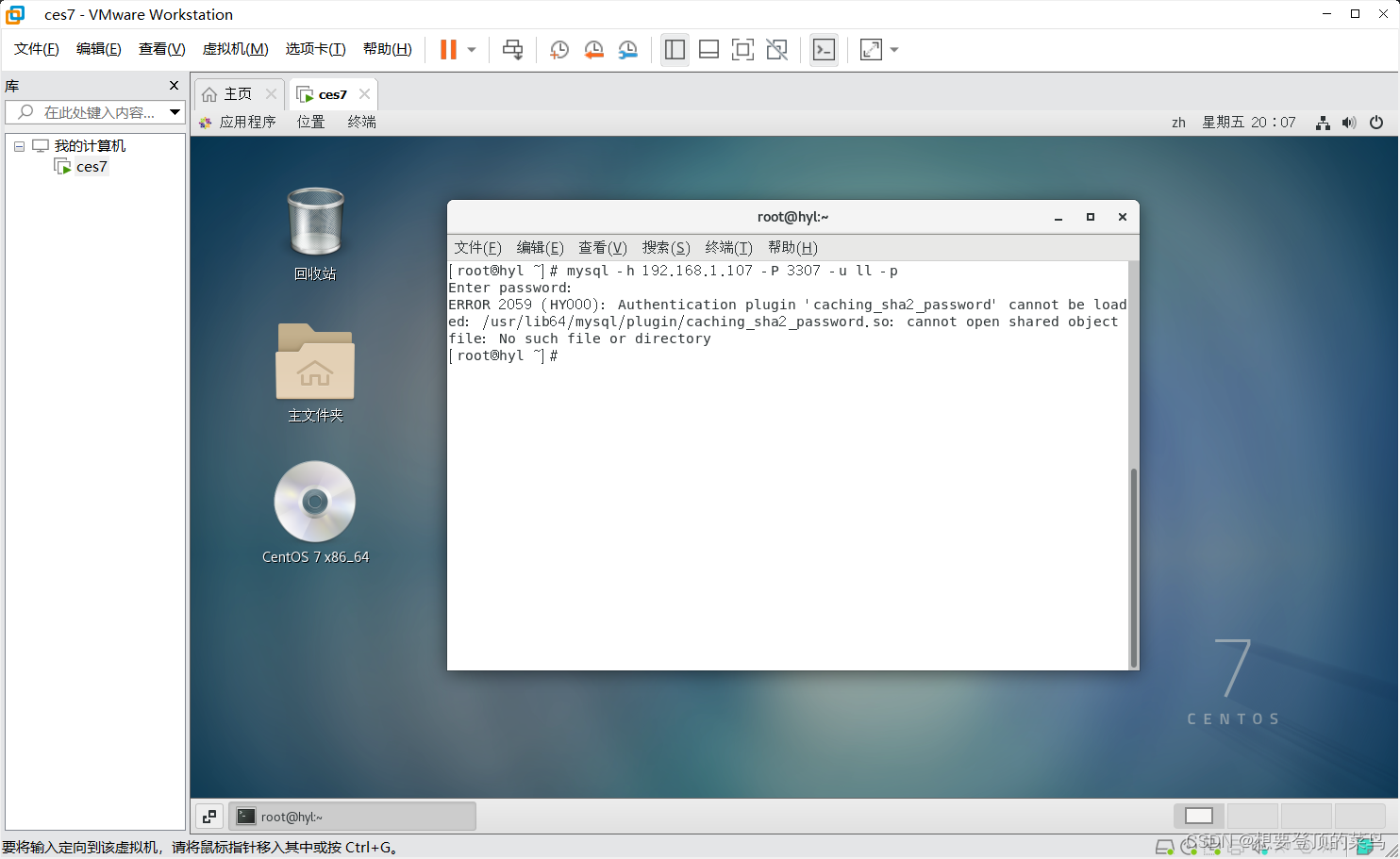This screenshot has width=1400, height=859.
Task: Open terminal 查看(V) menu
Action: pyautogui.click(x=602, y=248)
